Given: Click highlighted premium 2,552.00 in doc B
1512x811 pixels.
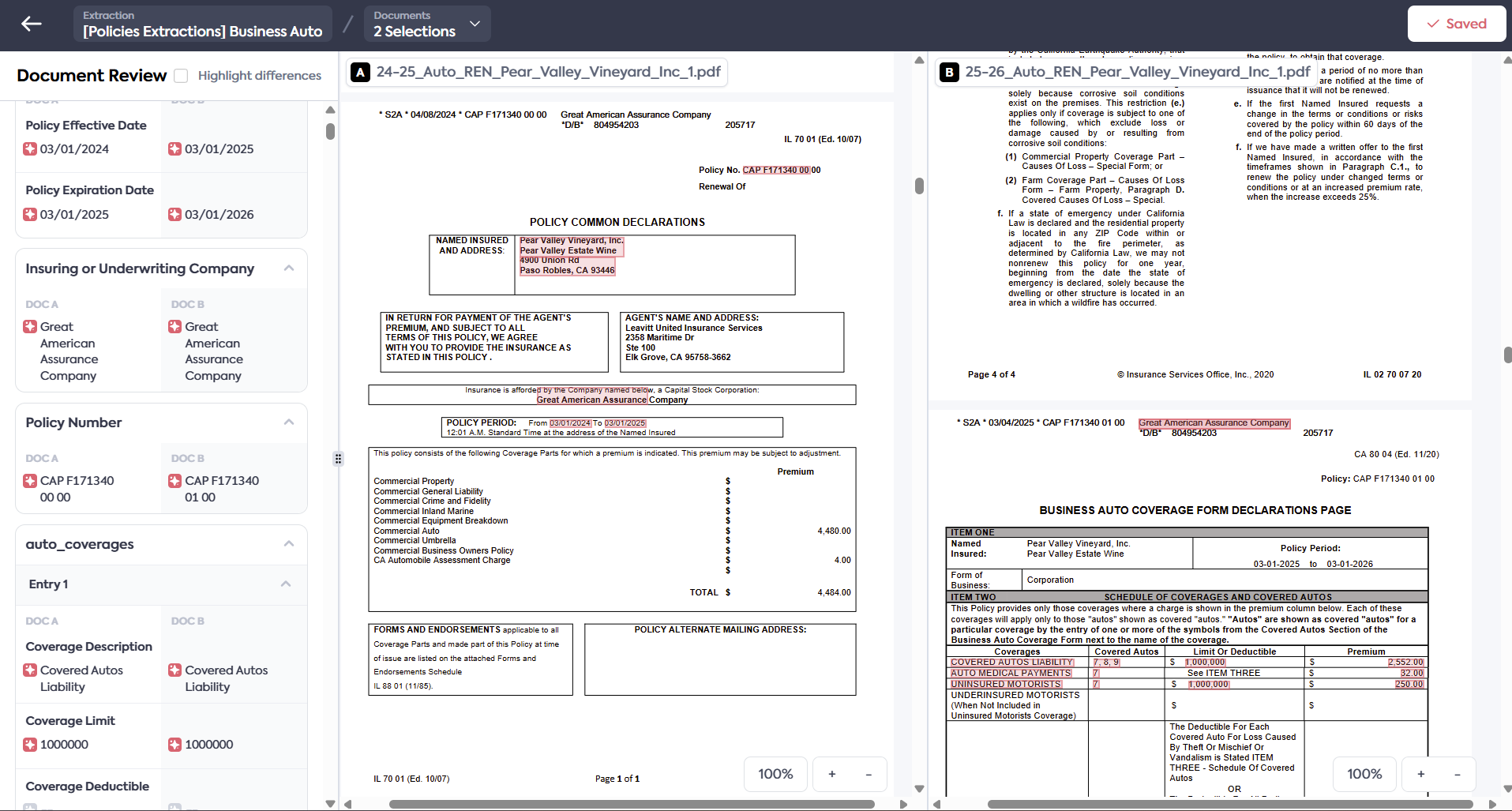Looking at the screenshot, I should (1405, 663).
